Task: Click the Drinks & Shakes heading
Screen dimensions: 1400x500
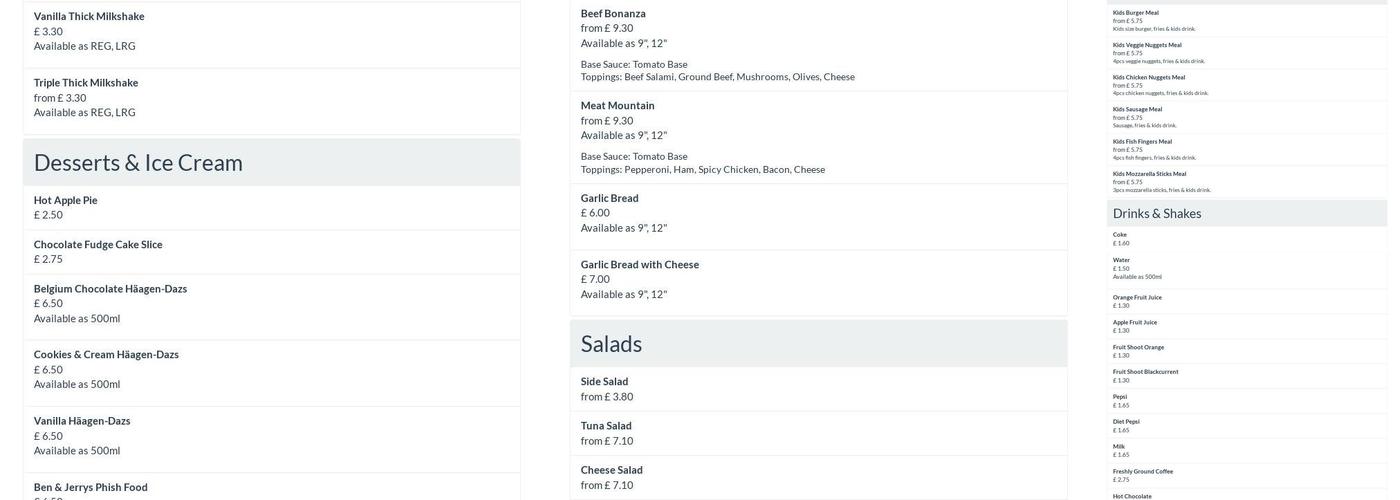Action: [1157, 213]
